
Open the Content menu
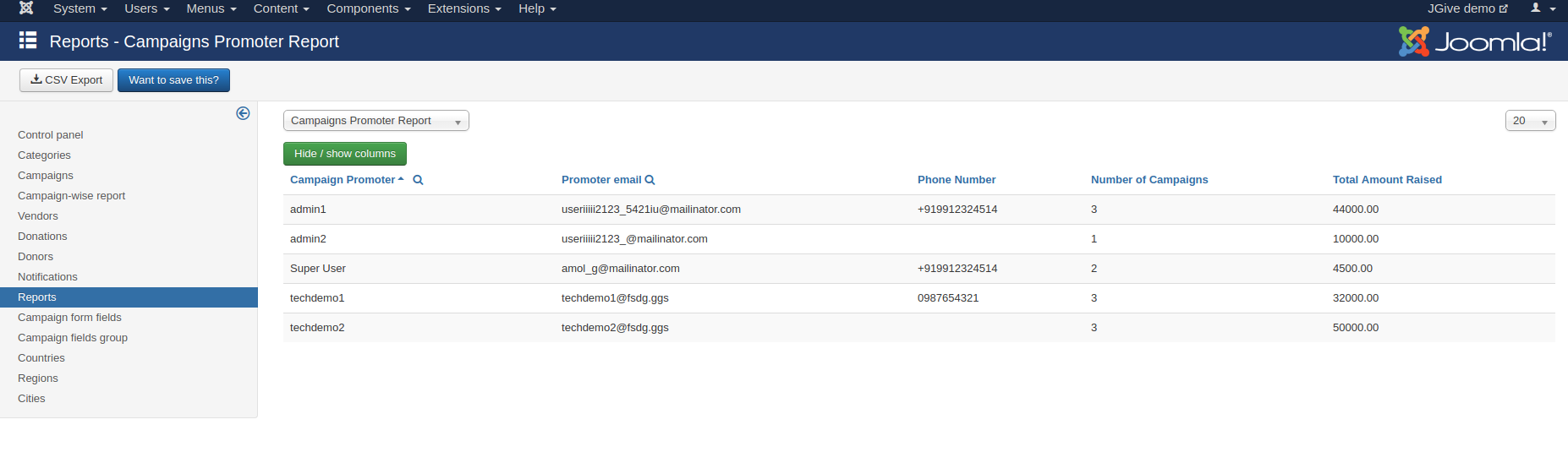point(282,8)
